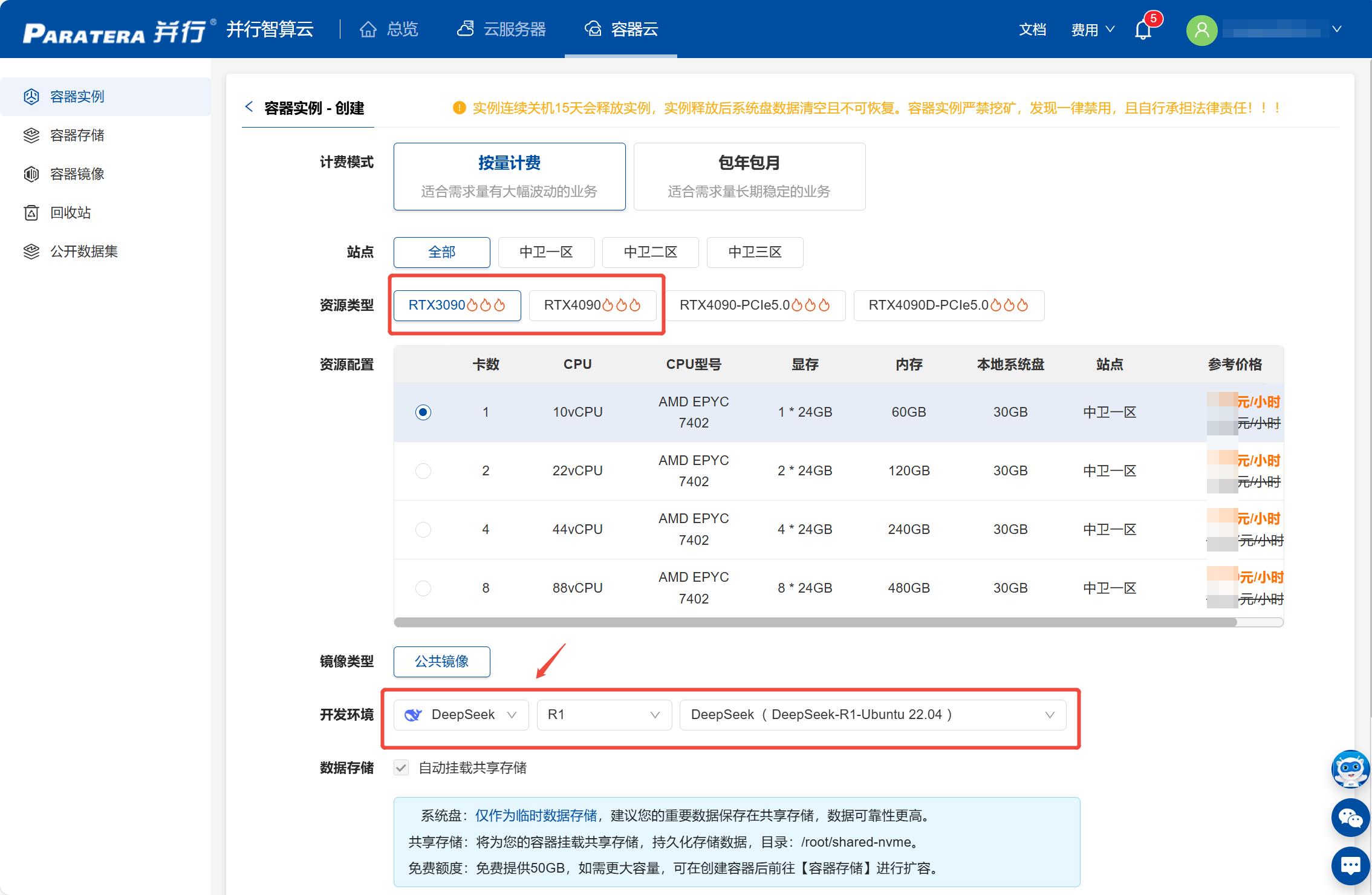1372x895 pixels.
Task: Open the chat message floating button
Action: (1350, 866)
